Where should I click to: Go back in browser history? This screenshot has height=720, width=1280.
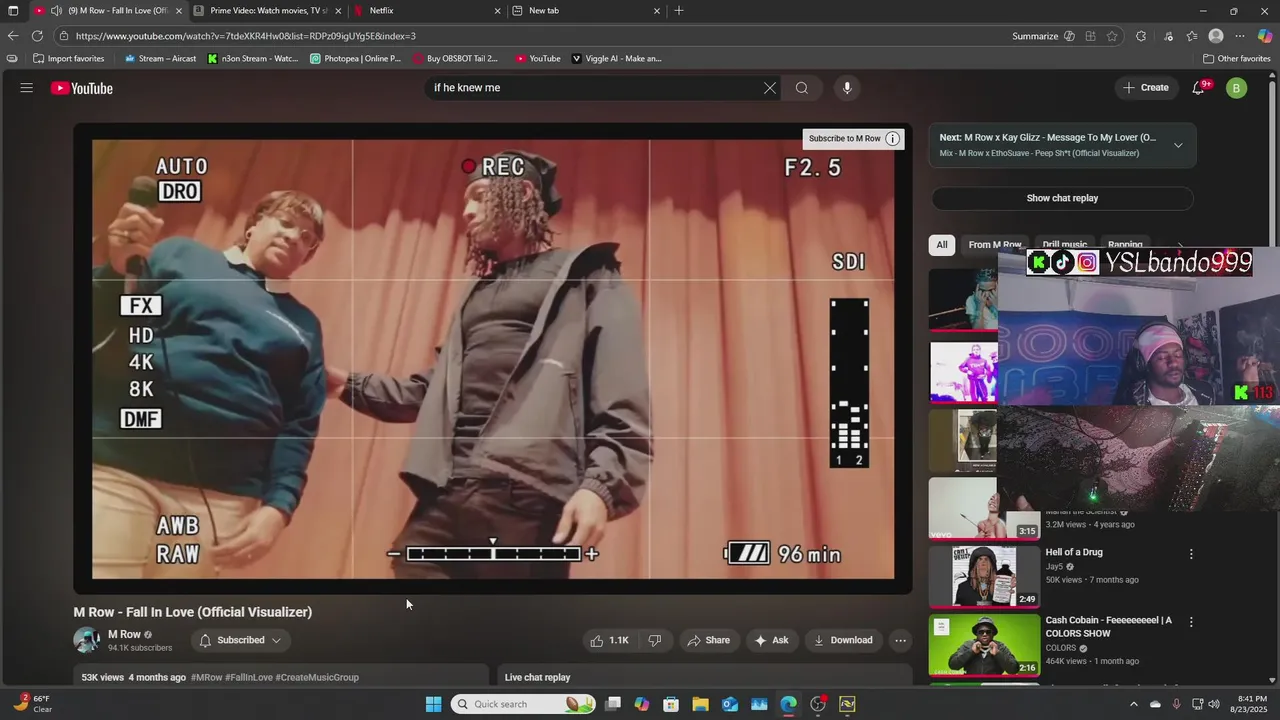tap(13, 36)
